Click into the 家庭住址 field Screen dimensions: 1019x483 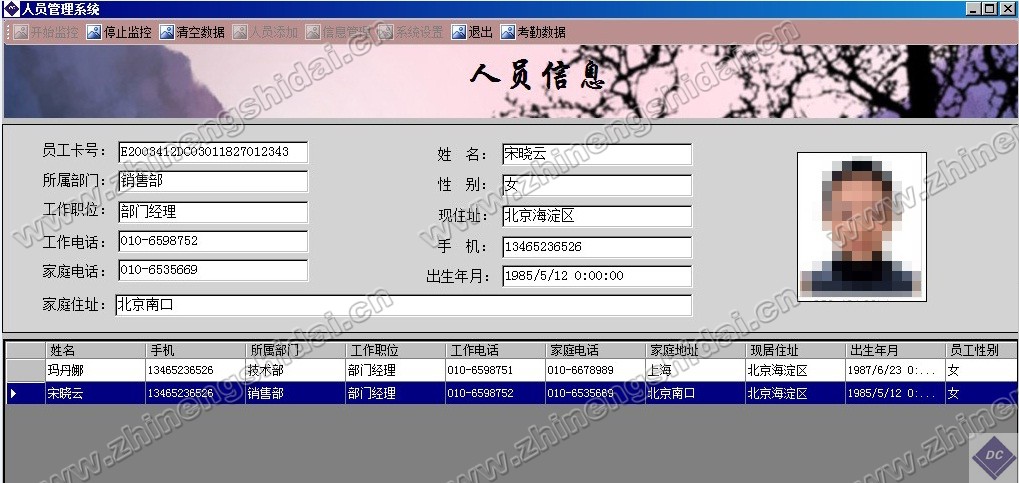point(402,305)
